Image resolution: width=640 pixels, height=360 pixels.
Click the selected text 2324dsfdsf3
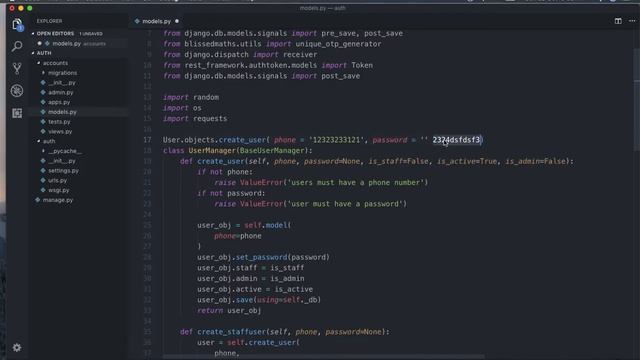456,140
